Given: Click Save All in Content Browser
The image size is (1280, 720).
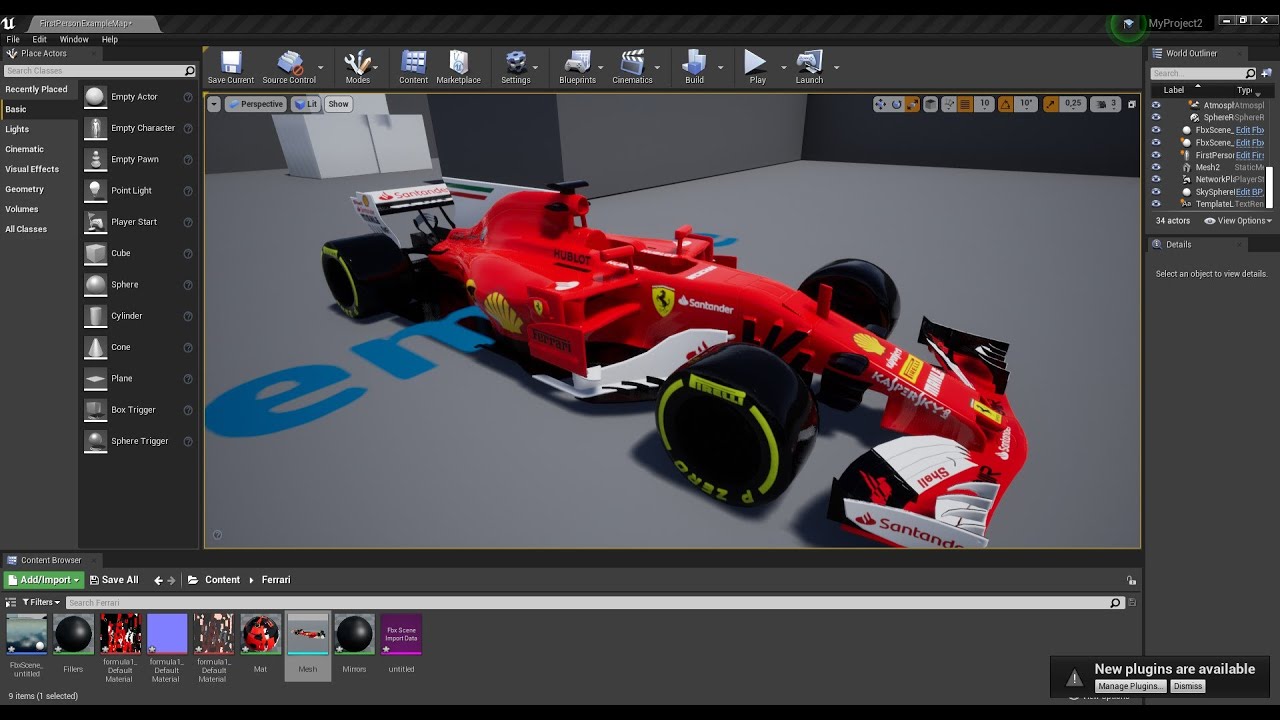Looking at the screenshot, I should click(x=114, y=580).
